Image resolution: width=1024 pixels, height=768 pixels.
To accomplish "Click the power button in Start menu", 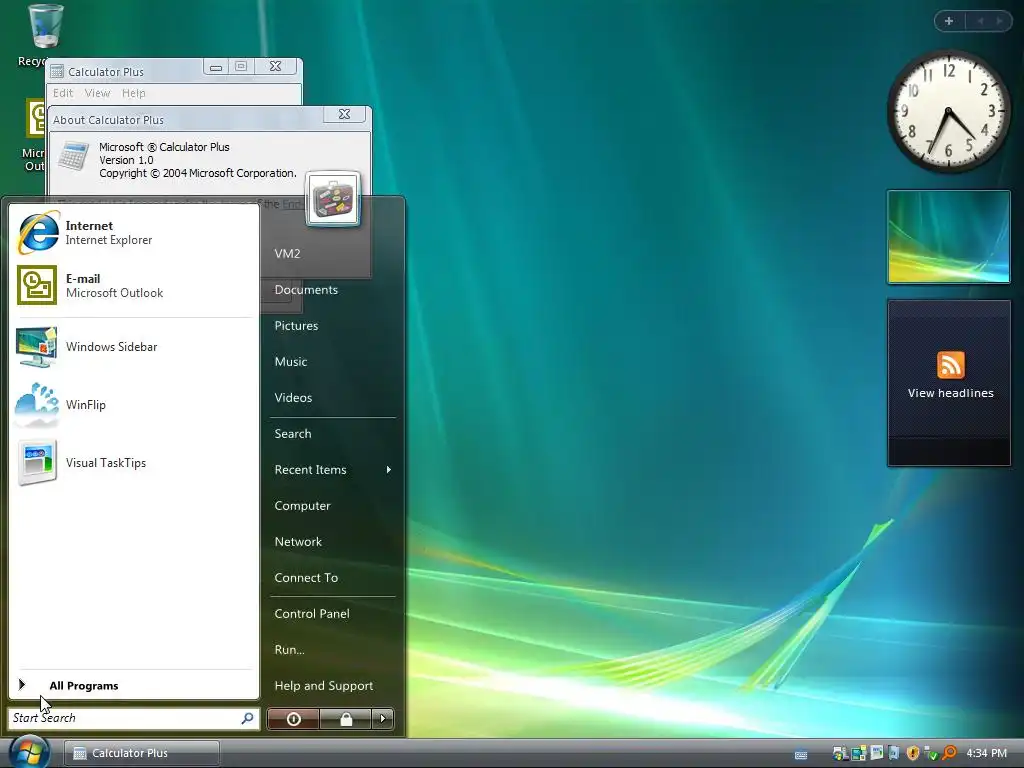I will [293, 719].
